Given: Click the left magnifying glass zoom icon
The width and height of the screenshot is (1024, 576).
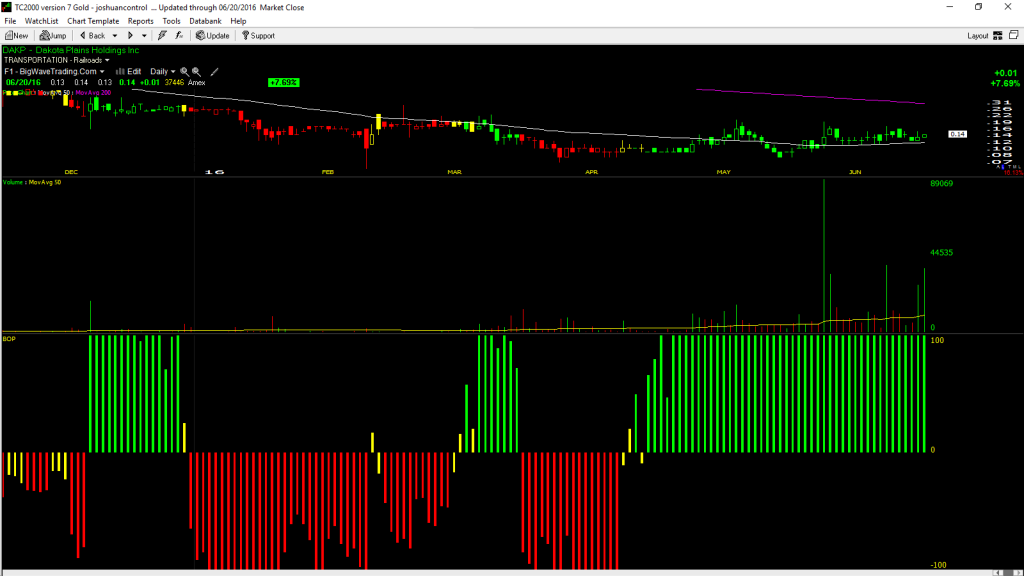Looking at the screenshot, I should click(184, 72).
